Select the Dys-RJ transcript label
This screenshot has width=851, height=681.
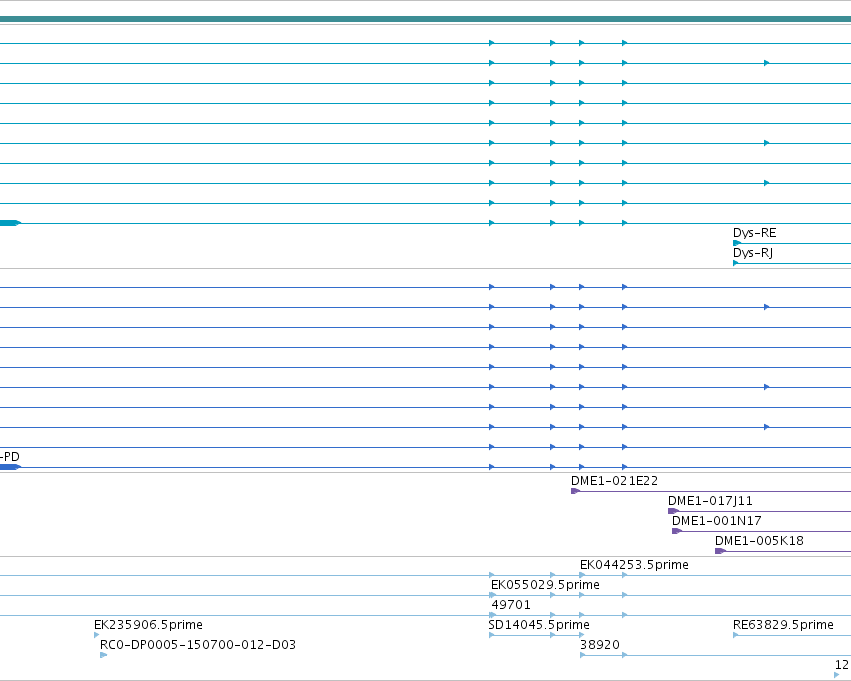tap(753, 253)
